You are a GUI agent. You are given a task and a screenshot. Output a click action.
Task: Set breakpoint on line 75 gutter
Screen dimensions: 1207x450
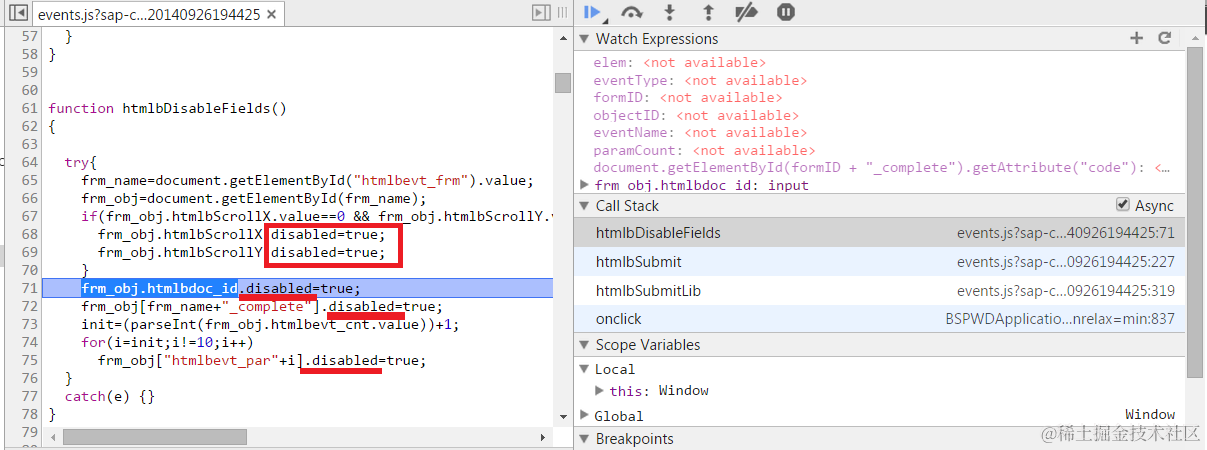click(x=29, y=360)
